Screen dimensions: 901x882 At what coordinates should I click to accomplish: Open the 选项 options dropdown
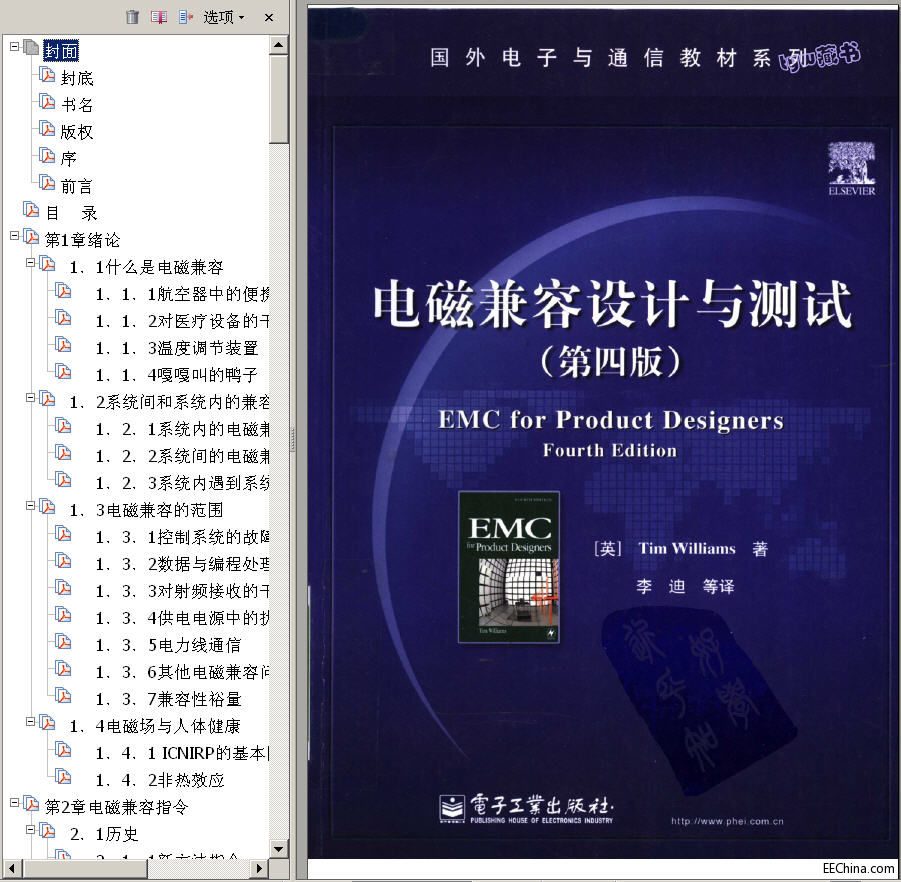pyautogui.click(x=224, y=17)
